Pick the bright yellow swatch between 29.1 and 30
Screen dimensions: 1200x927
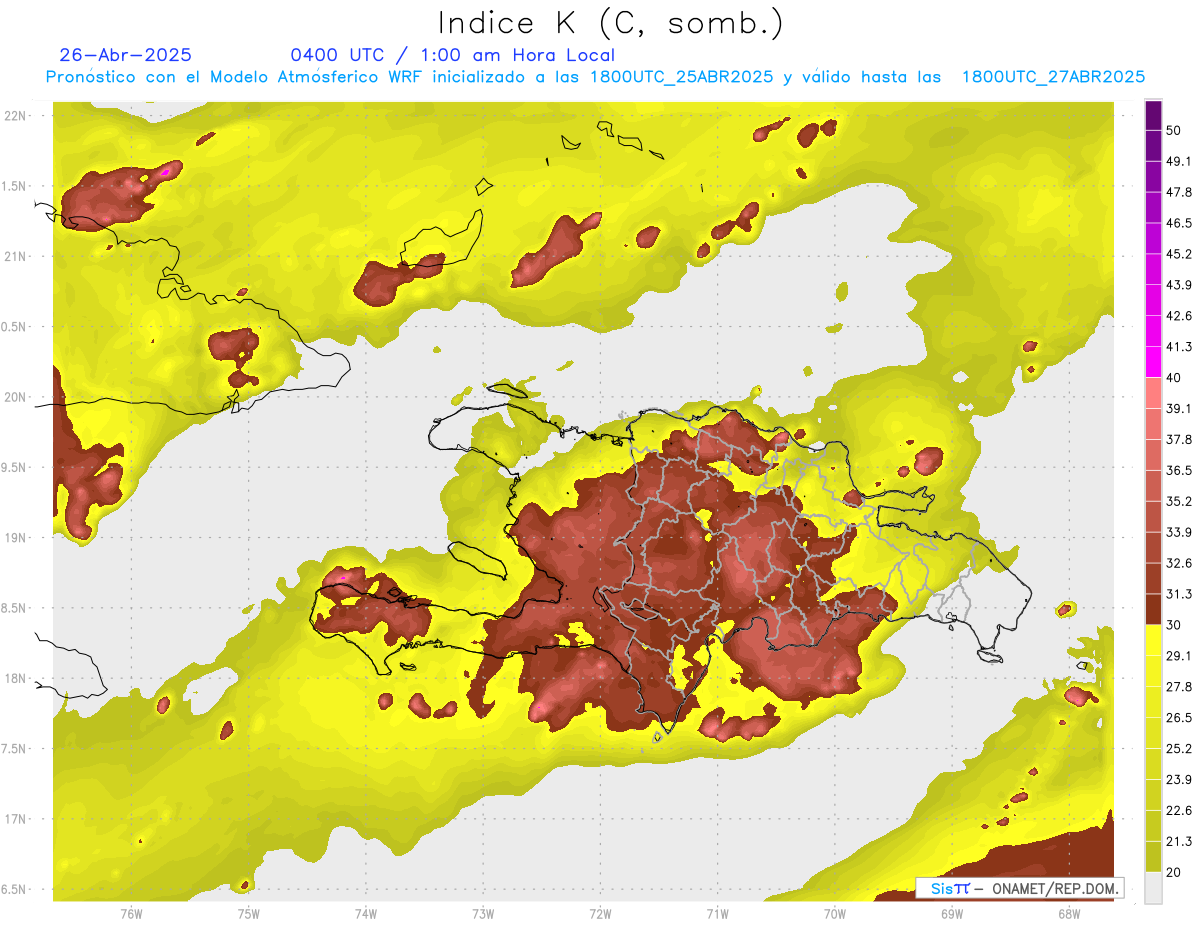(x=1153, y=641)
